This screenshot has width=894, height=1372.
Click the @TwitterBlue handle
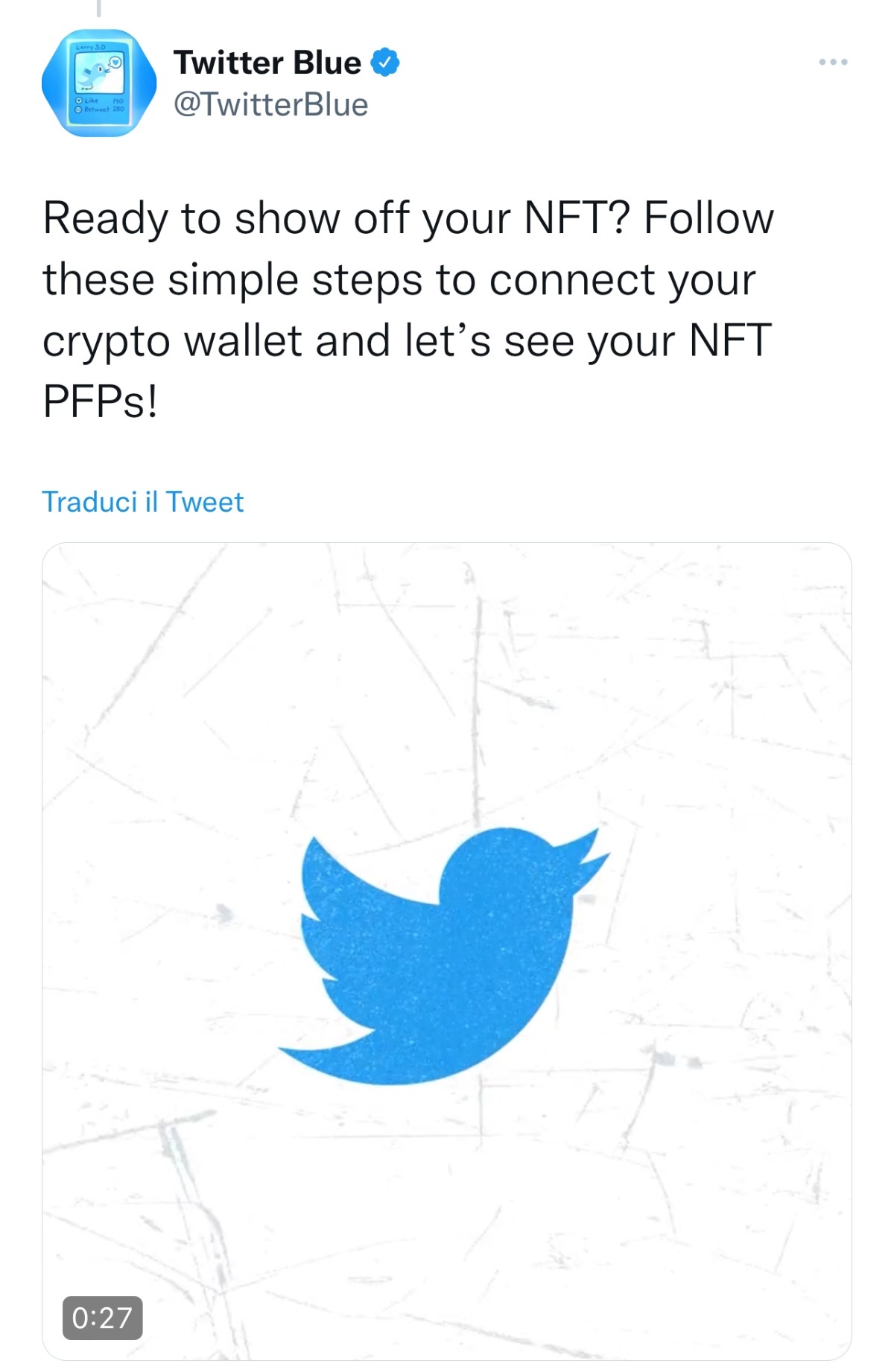[x=270, y=105]
